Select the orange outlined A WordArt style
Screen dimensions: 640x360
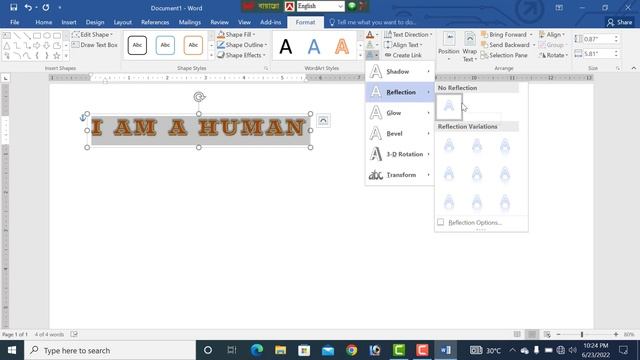(x=342, y=47)
